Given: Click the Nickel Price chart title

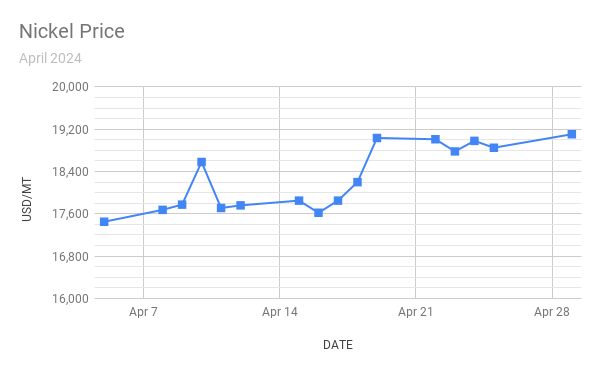Looking at the screenshot, I should [72, 31].
